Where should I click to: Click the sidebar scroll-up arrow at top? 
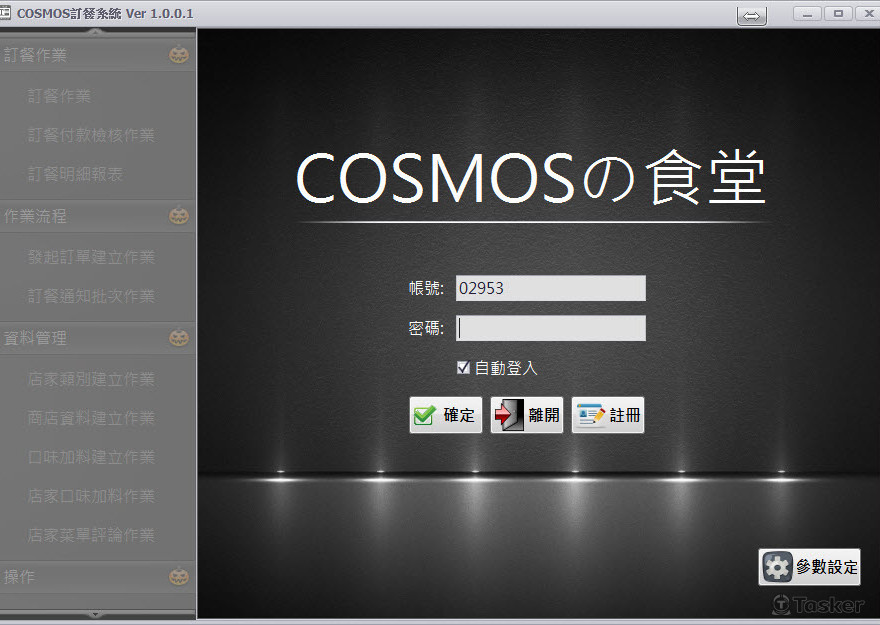click(x=95, y=33)
